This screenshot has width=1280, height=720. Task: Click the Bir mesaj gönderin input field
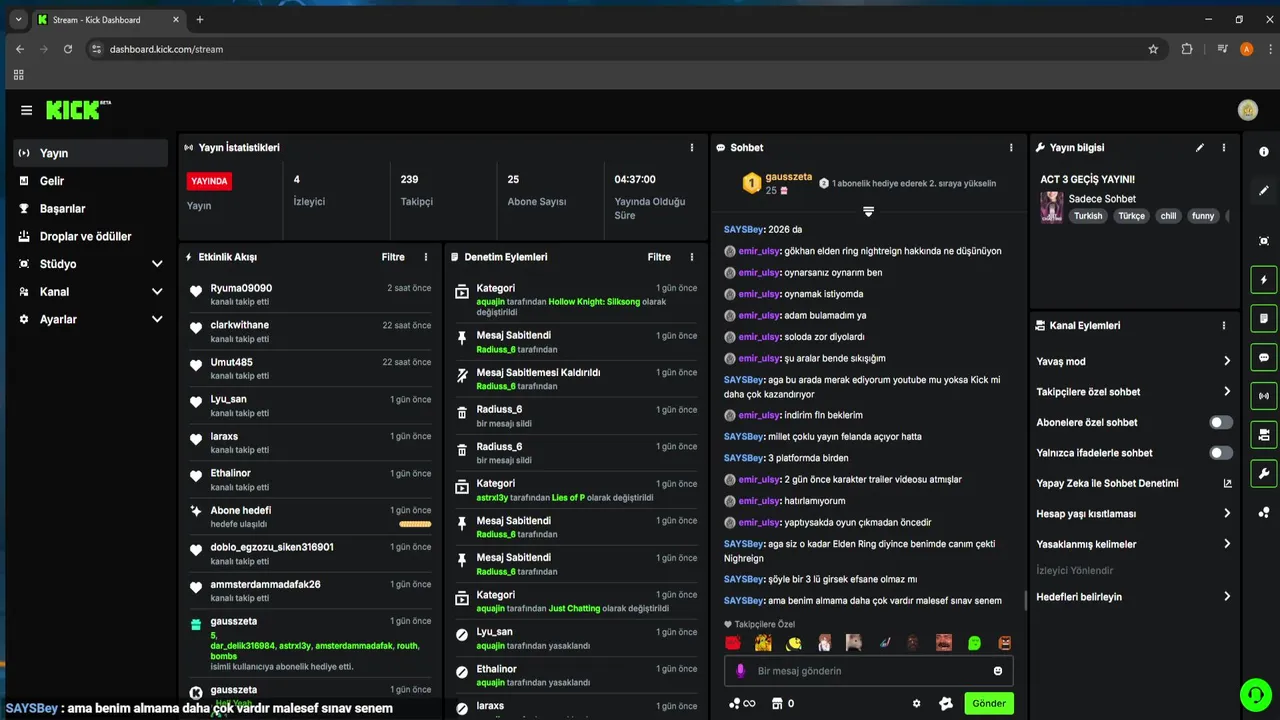868,671
